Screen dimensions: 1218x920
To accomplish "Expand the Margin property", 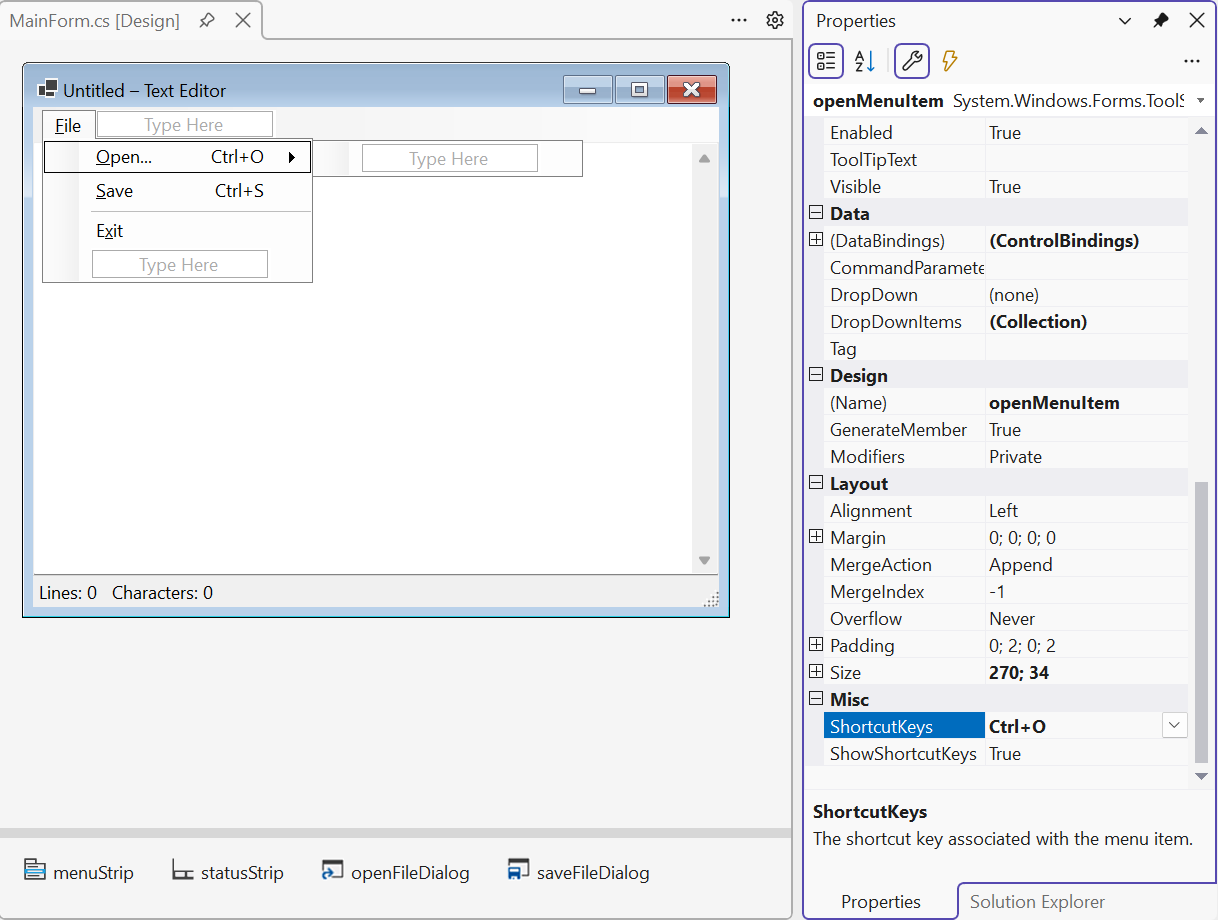I will 816,537.
